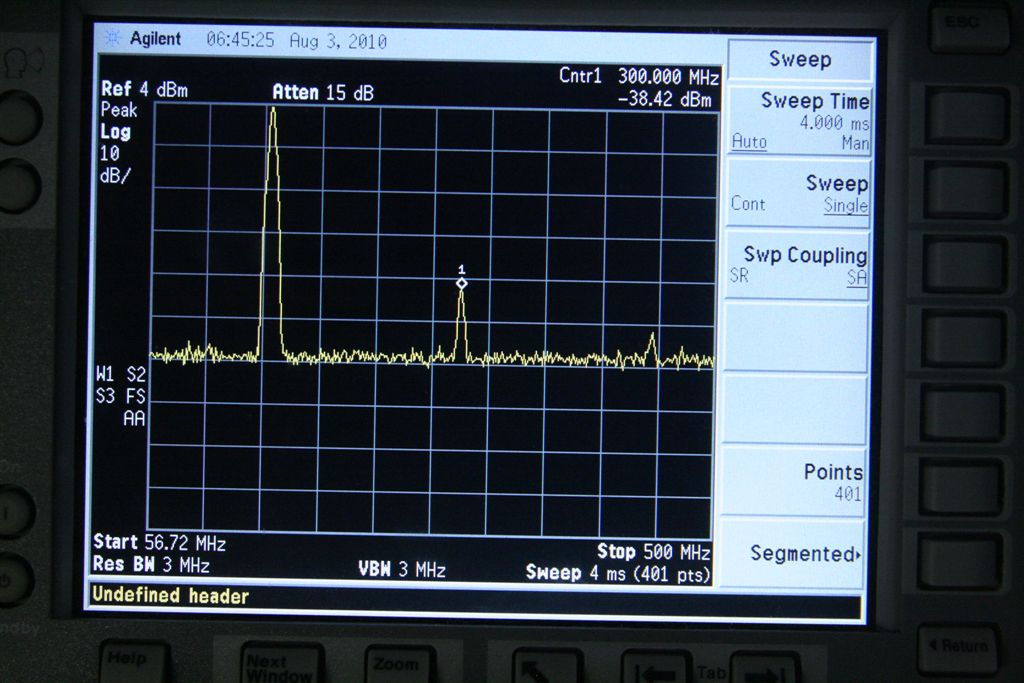Set Swp Coupling to SR
The height and width of the screenshot is (683, 1024).
click(x=739, y=277)
